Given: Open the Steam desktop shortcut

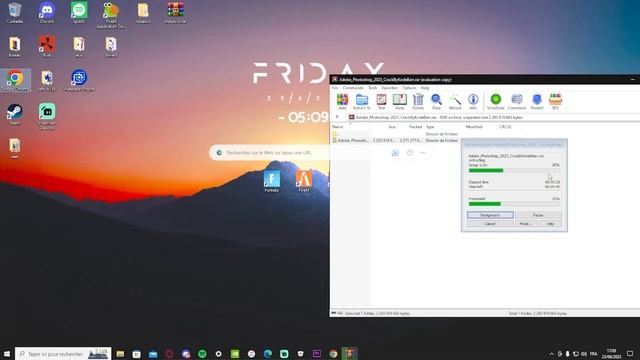Looking at the screenshot, I should [15, 114].
